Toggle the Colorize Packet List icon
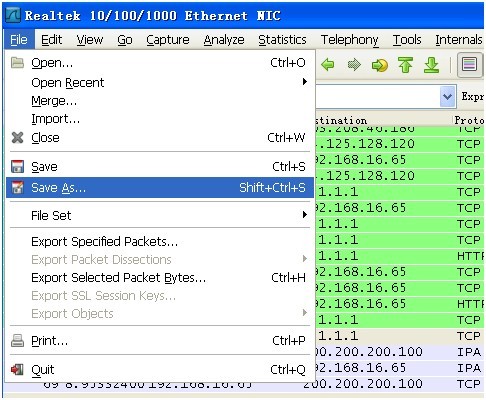Image resolution: width=486 pixels, height=400 pixels. 469,64
